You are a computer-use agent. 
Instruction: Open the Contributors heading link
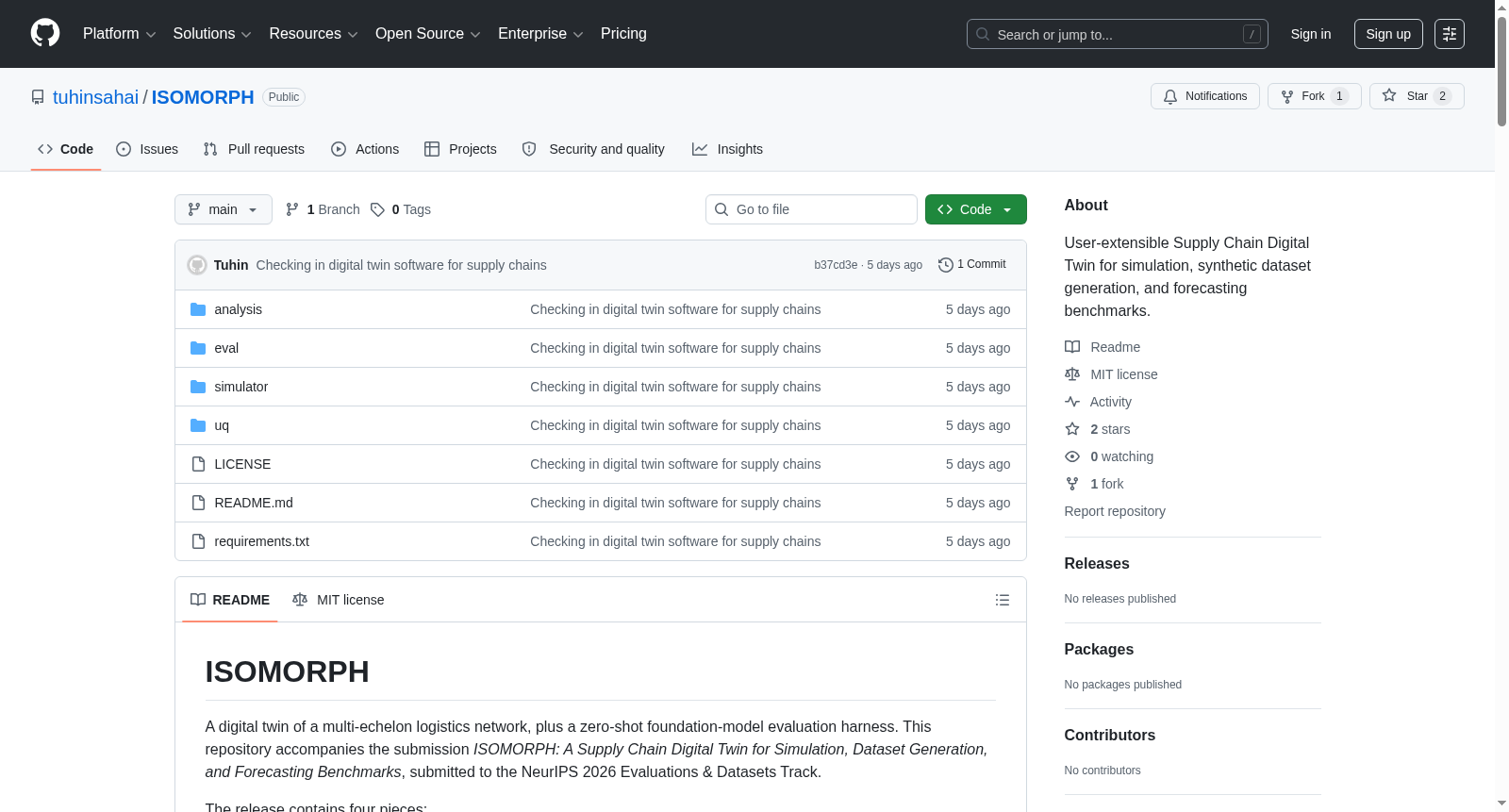coord(1110,736)
